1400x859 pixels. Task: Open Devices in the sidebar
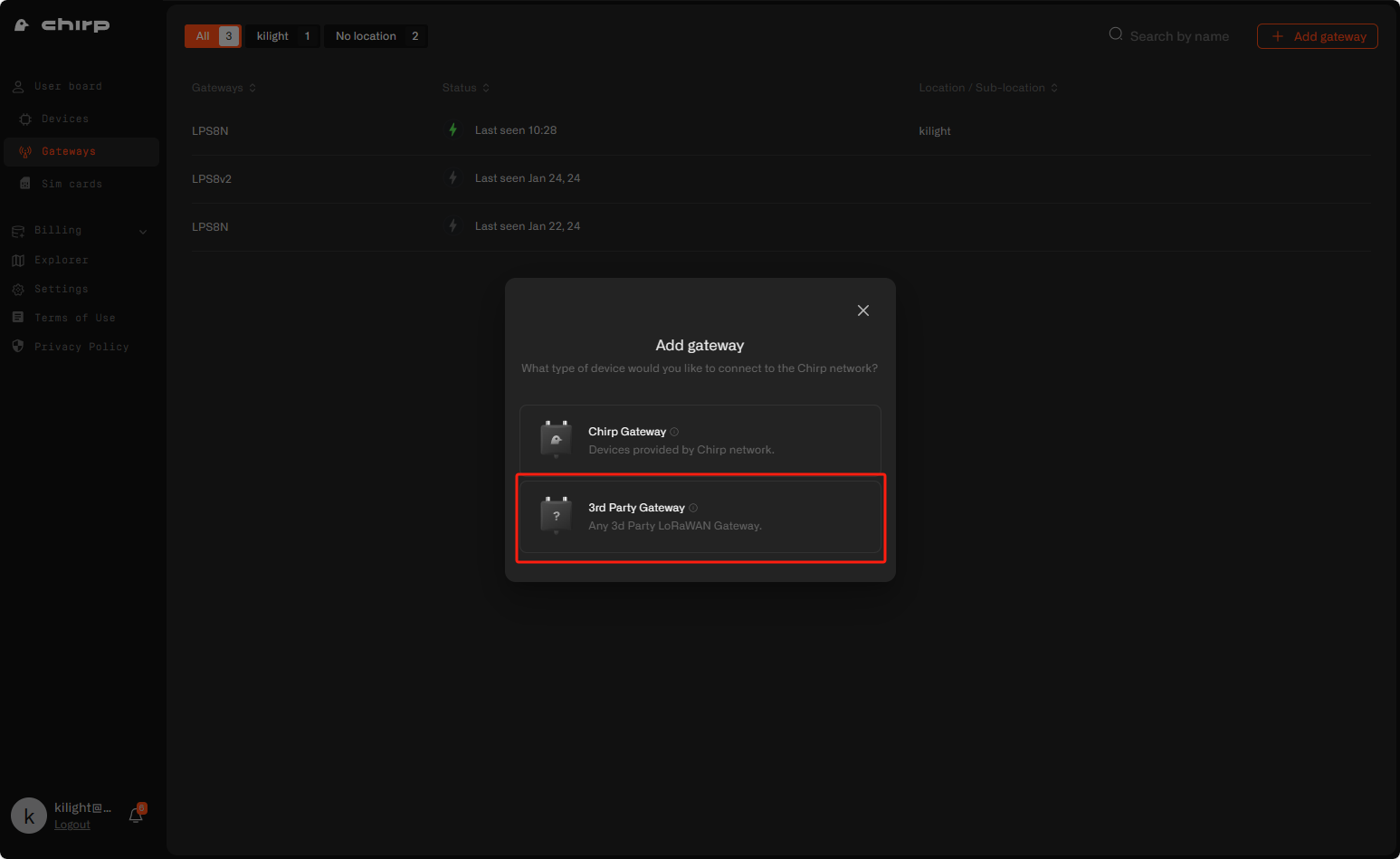coord(65,119)
